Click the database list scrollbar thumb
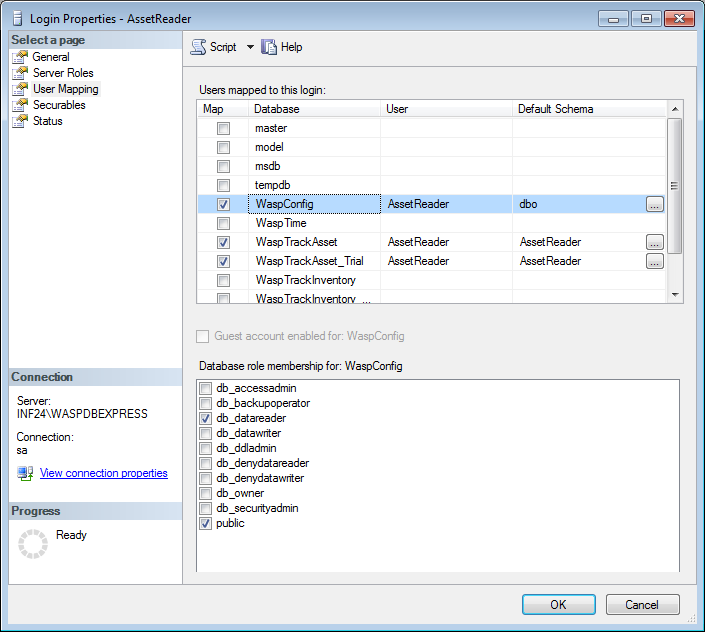The width and height of the screenshot is (705, 632). tap(675, 186)
